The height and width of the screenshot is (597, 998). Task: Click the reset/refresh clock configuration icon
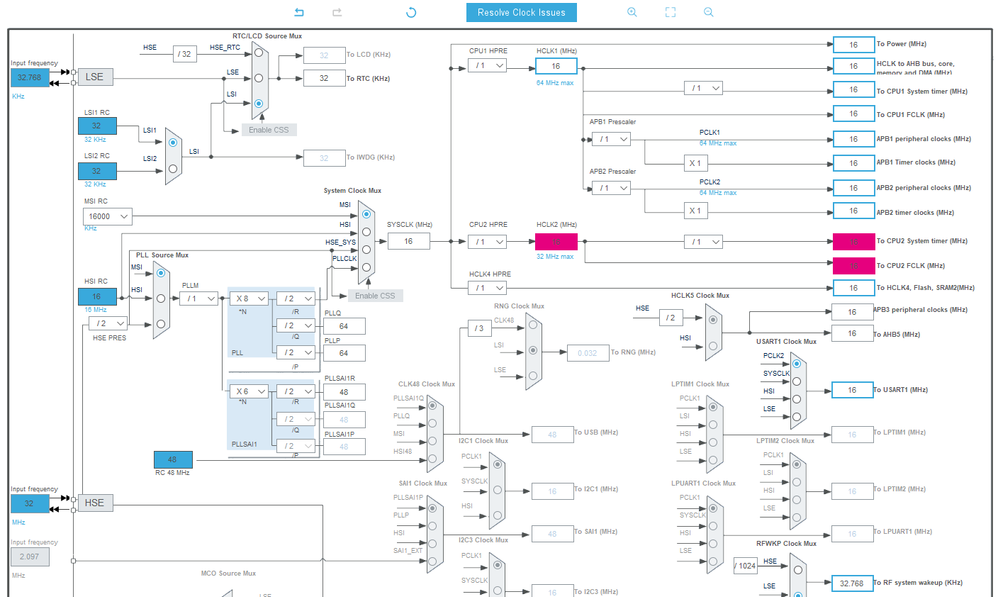(411, 12)
